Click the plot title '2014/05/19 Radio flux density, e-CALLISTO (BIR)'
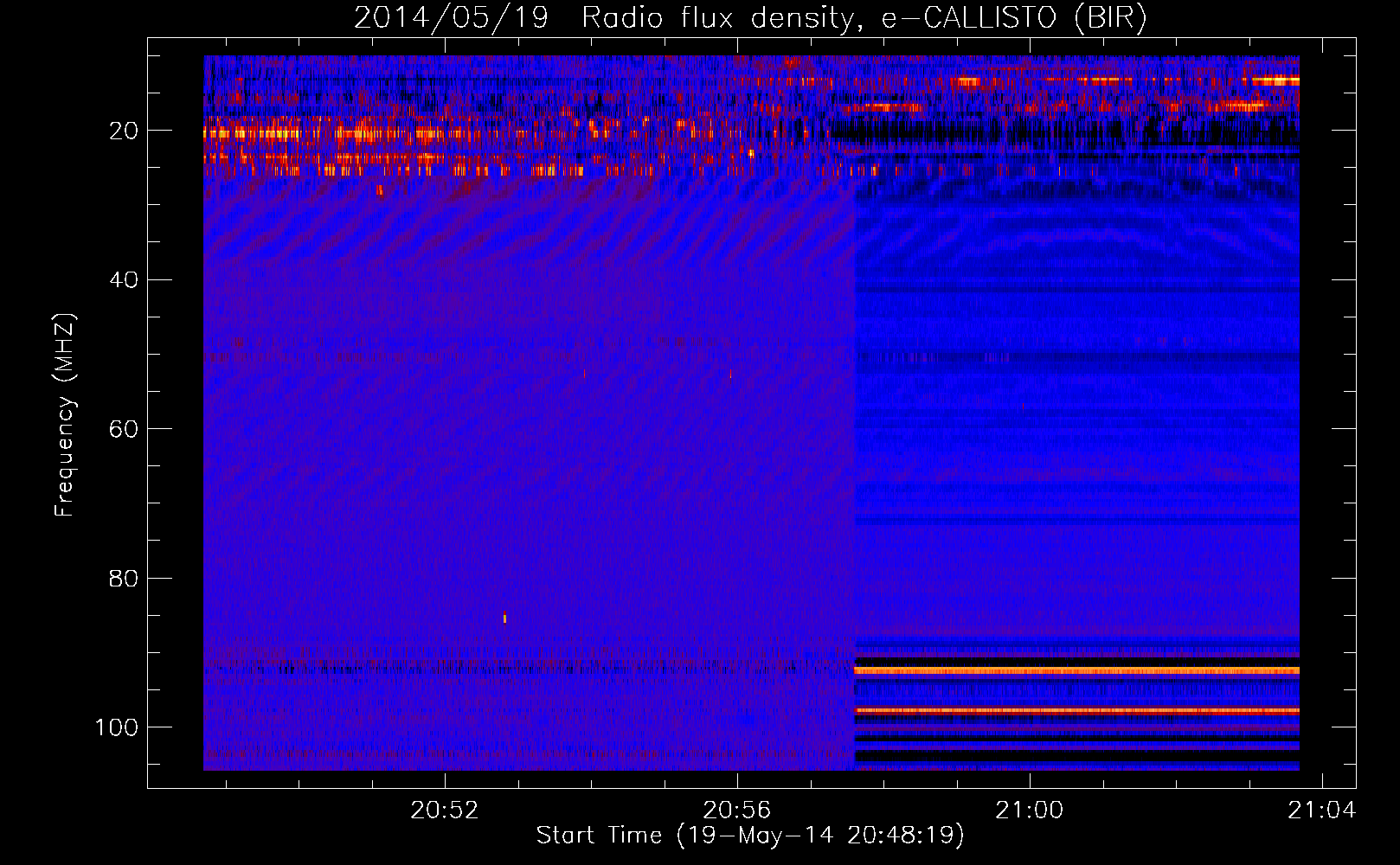The image size is (1400, 865). coord(750,17)
